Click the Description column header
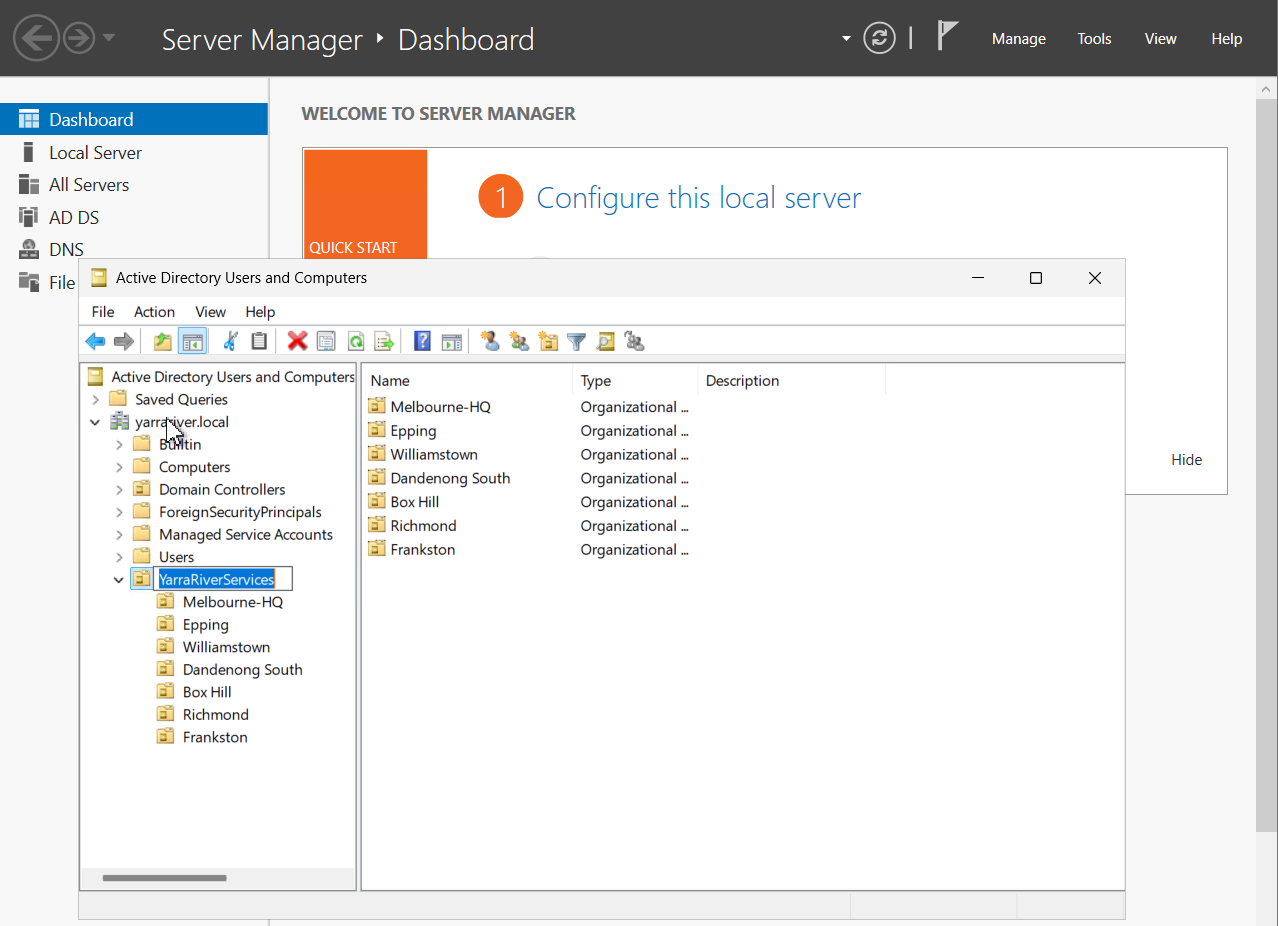Screen dimensions: 1278x926 [x=791, y=380]
